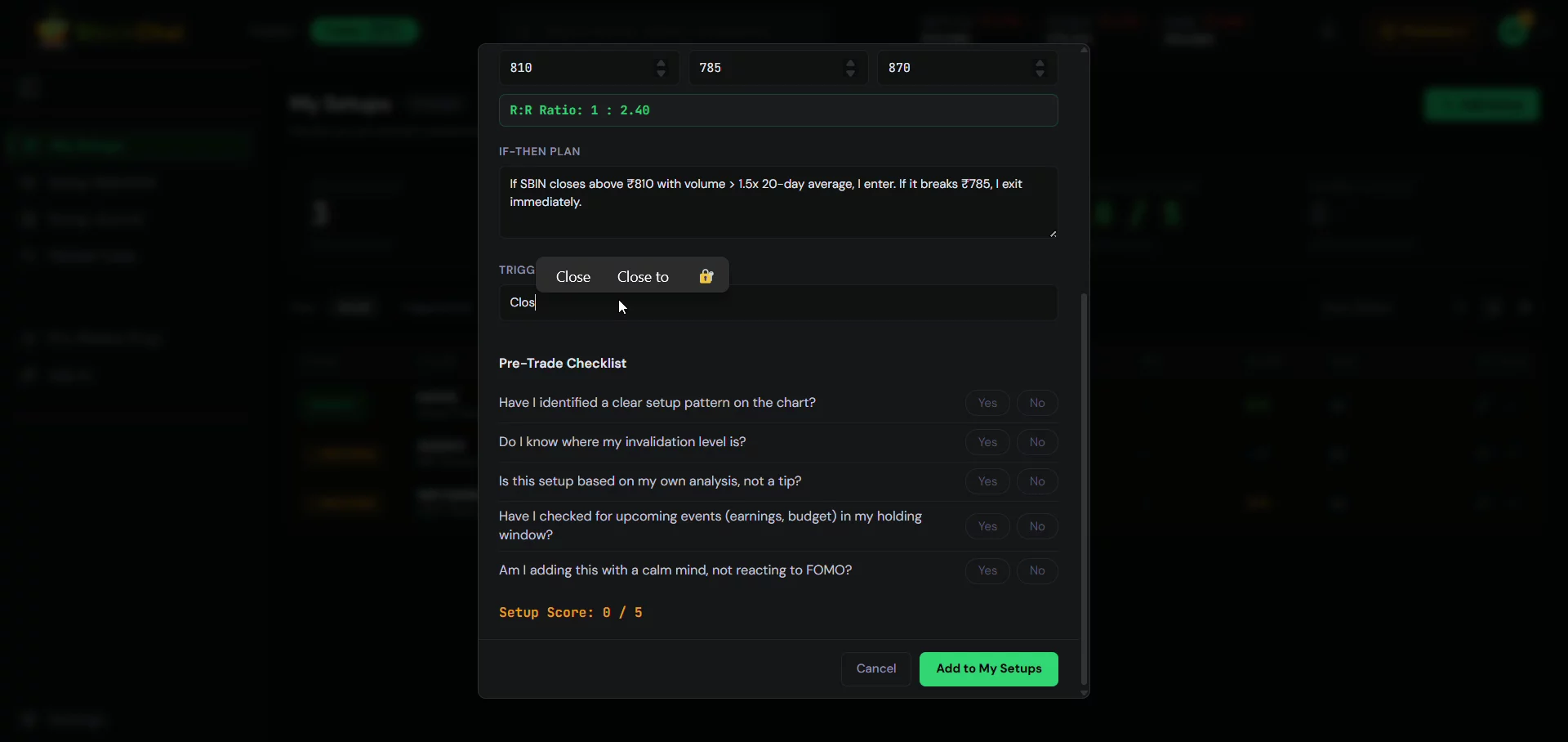Decrease the 870 value with its down arrow
Image resolution: width=1568 pixels, height=742 pixels.
(1040, 74)
